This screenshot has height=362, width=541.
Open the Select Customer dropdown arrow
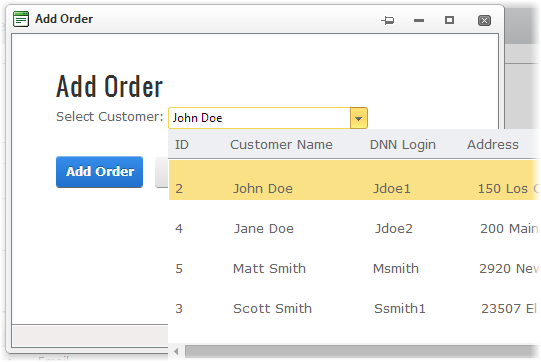358,118
